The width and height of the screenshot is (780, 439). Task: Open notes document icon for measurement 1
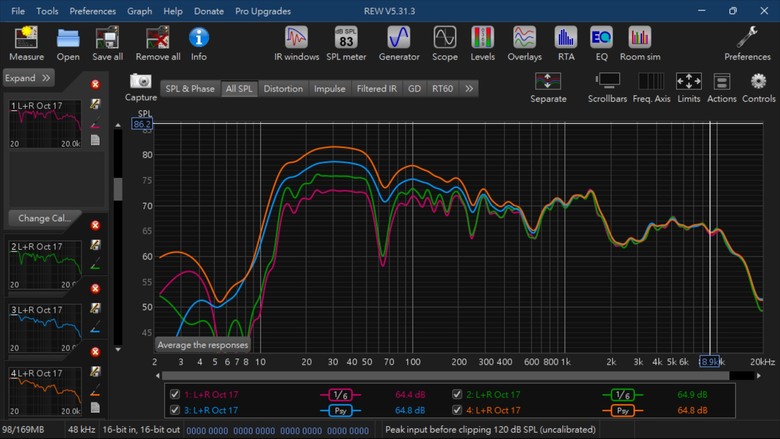[95, 140]
